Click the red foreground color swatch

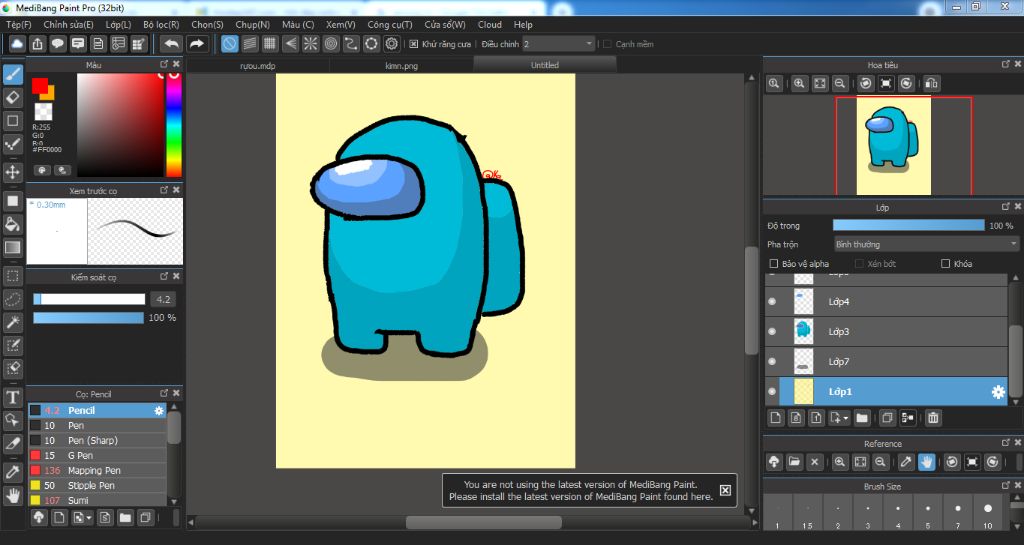point(39,86)
